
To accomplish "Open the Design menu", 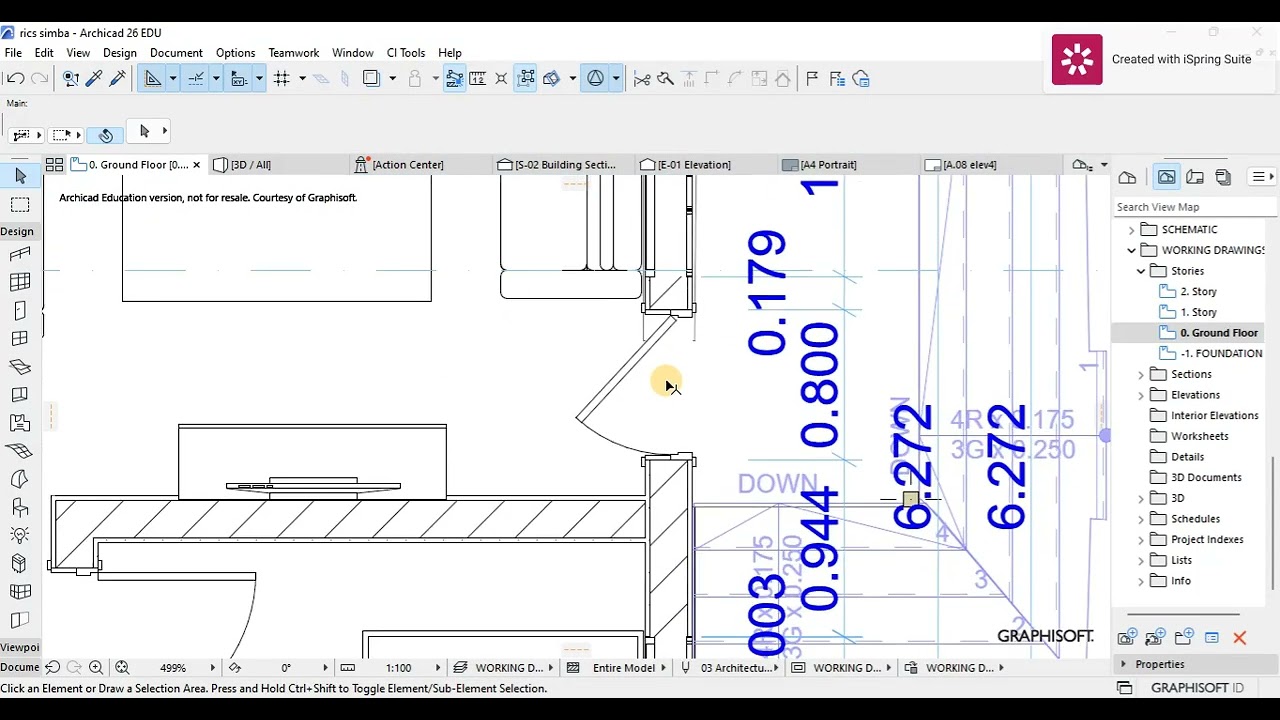I will [119, 53].
